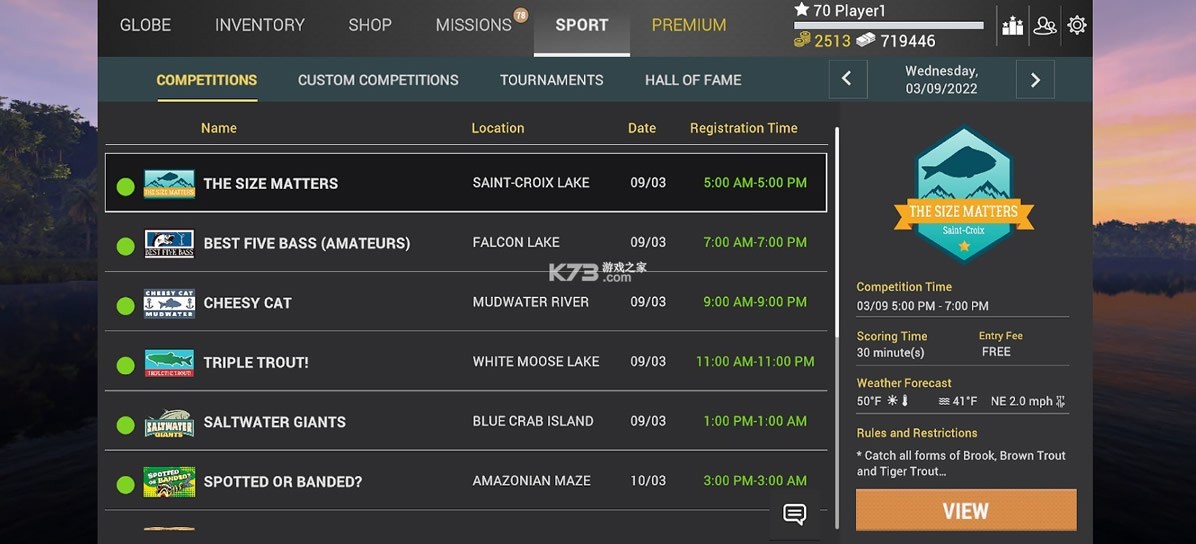The width and height of the screenshot is (1196, 544).
Task: Open the leaderboard podium icon
Action: point(1012,26)
